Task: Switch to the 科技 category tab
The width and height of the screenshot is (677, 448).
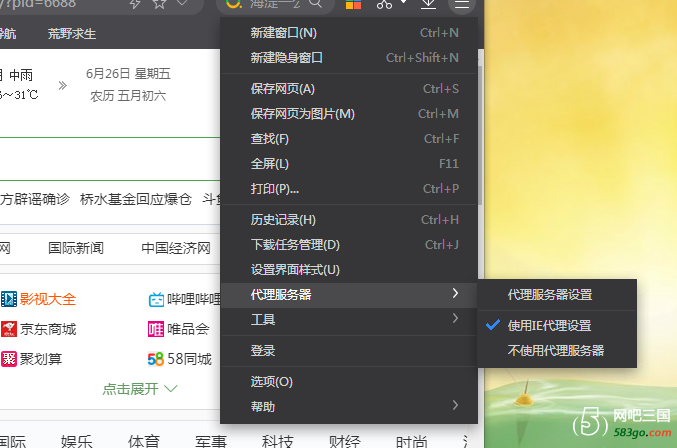Action: coord(278,441)
